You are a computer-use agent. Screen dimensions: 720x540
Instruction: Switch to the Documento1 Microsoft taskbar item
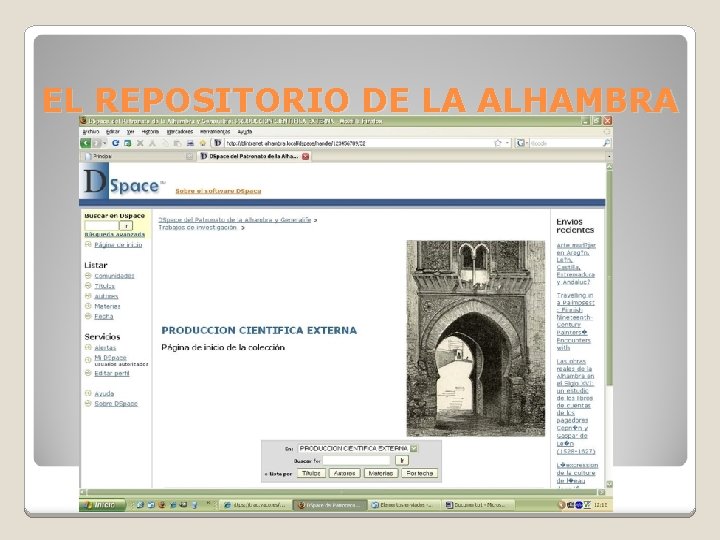(x=478, y=505)
